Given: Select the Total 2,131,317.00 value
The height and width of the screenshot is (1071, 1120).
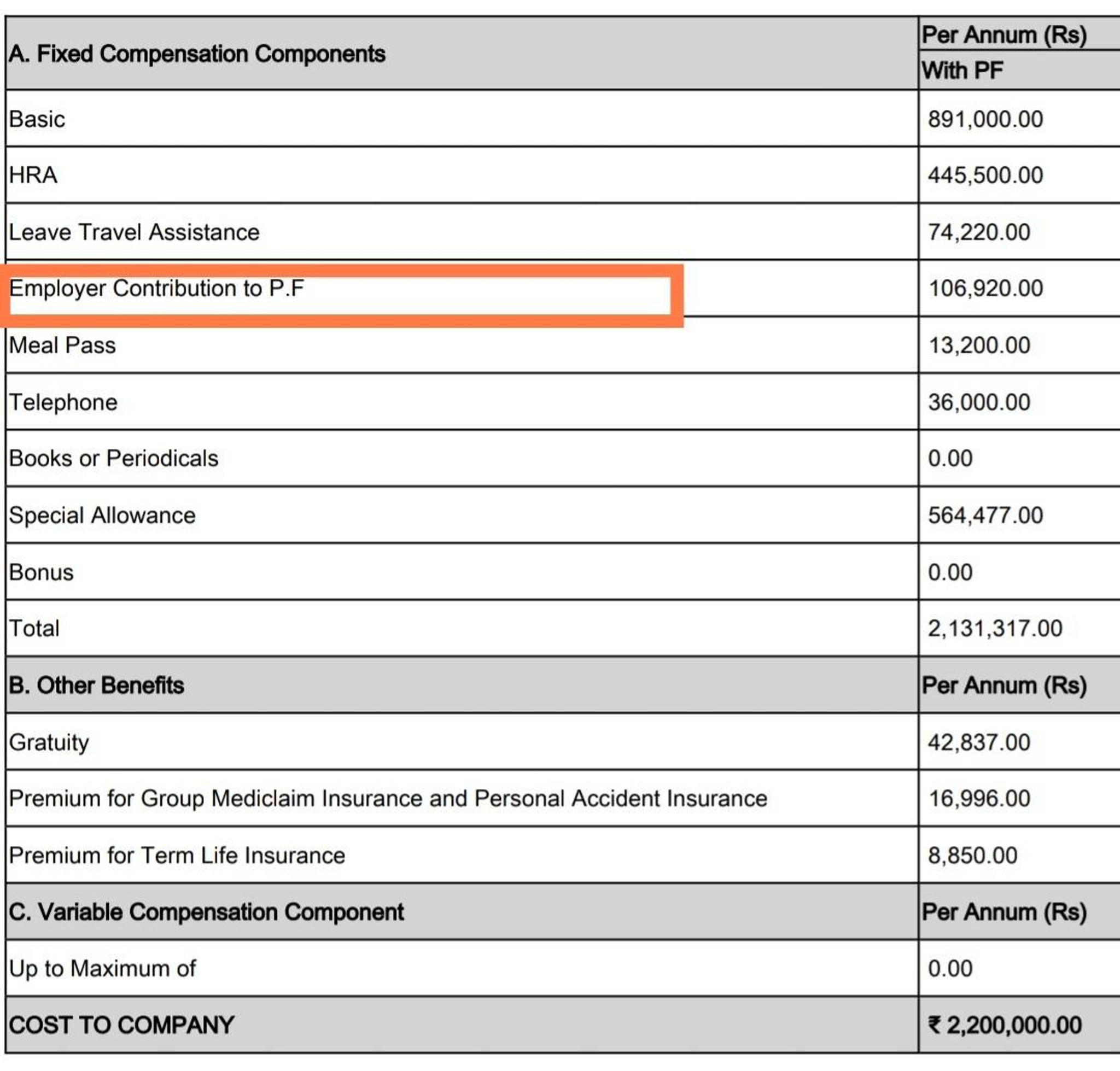Looking at the screenshot, I should point(995,629).
